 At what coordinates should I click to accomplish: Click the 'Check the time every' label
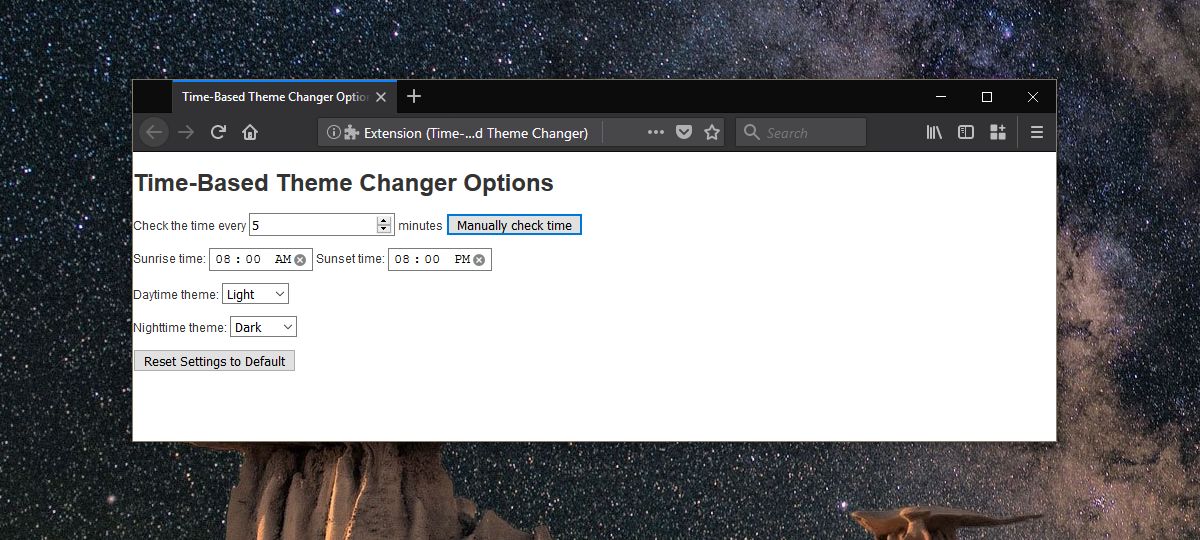click(x=190, y=226)
